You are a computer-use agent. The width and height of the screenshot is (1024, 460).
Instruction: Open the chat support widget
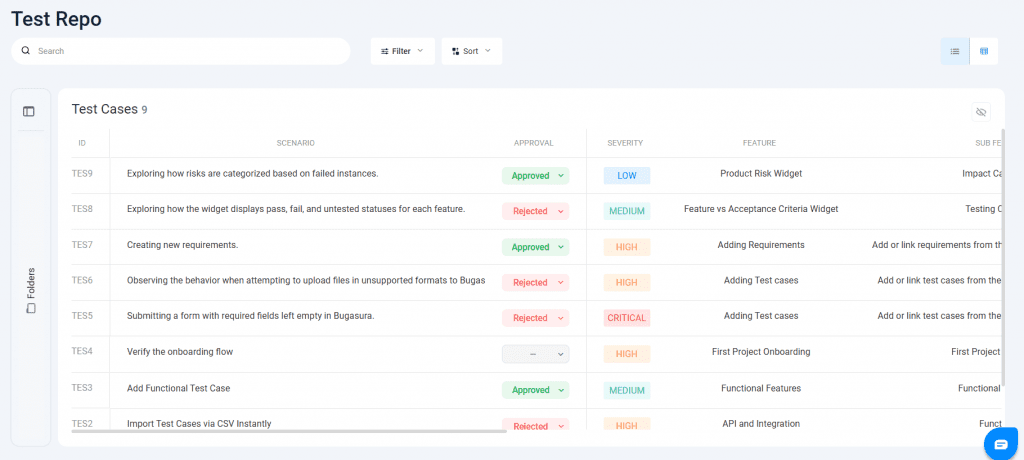1001,444
